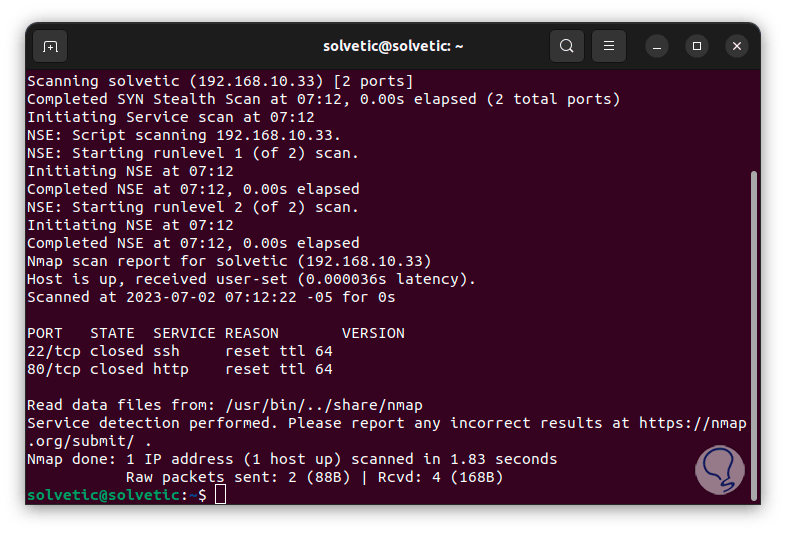
Task: Click the cursor block at the prompt
Action: coord(220,495)
